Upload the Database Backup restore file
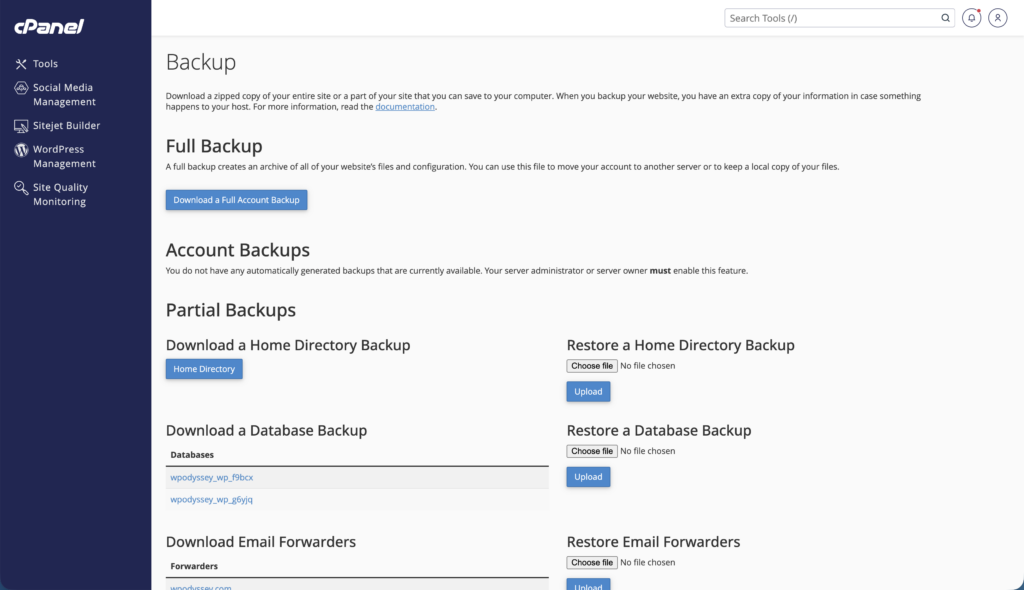The height and width of the screenshot is (590, 1024). [588, 477]
